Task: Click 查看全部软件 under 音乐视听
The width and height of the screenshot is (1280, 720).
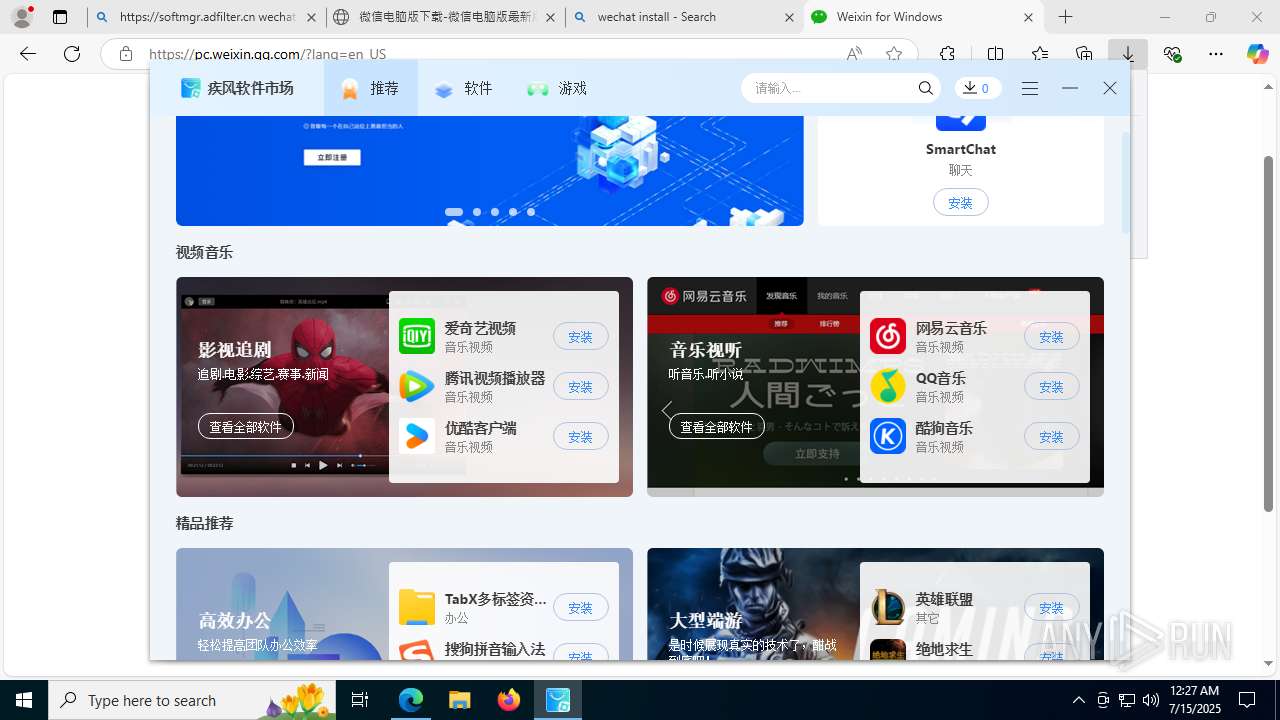Action: pos(717,426)
